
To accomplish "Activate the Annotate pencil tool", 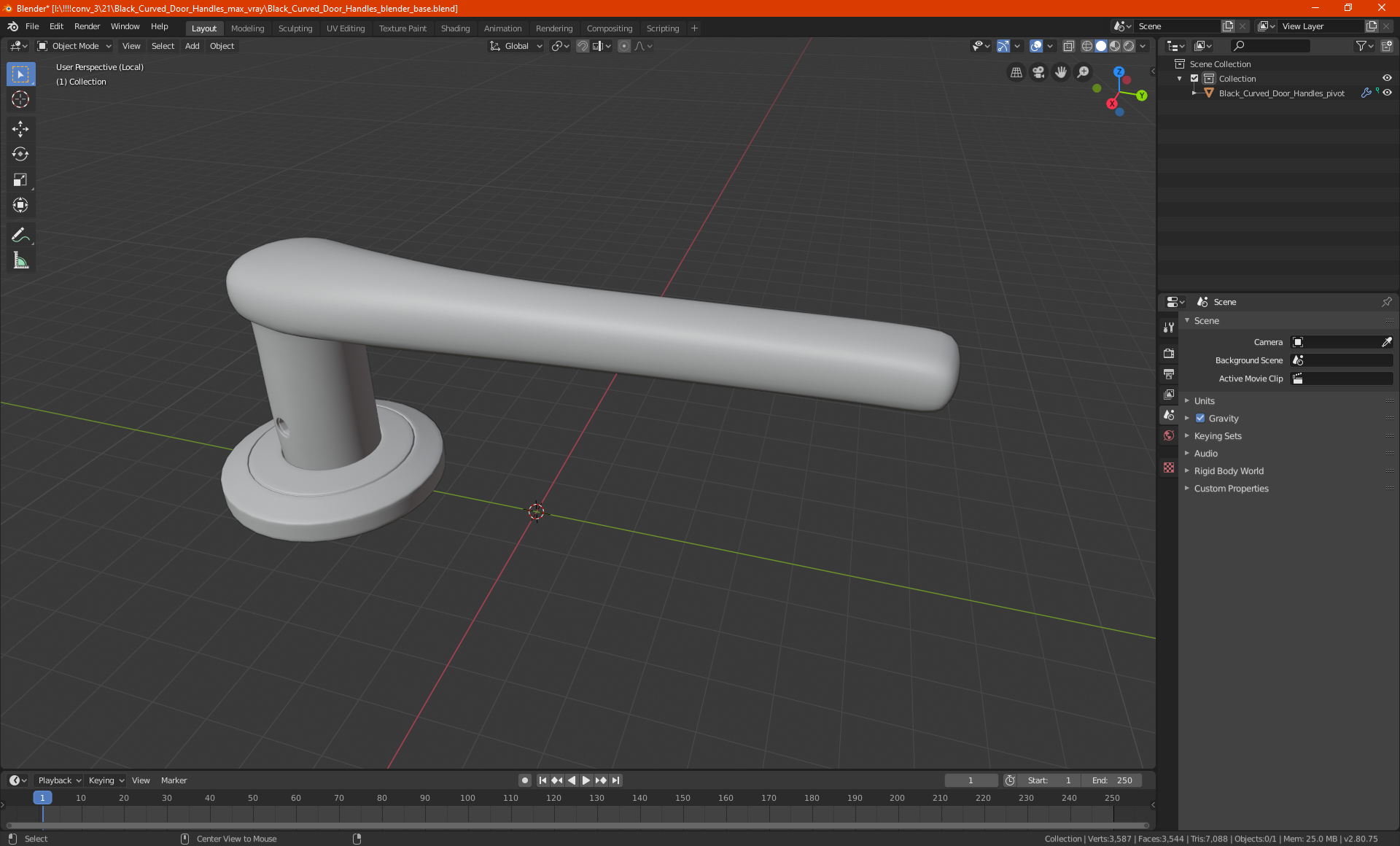I will pyautogui.click(x=20, y=235).
